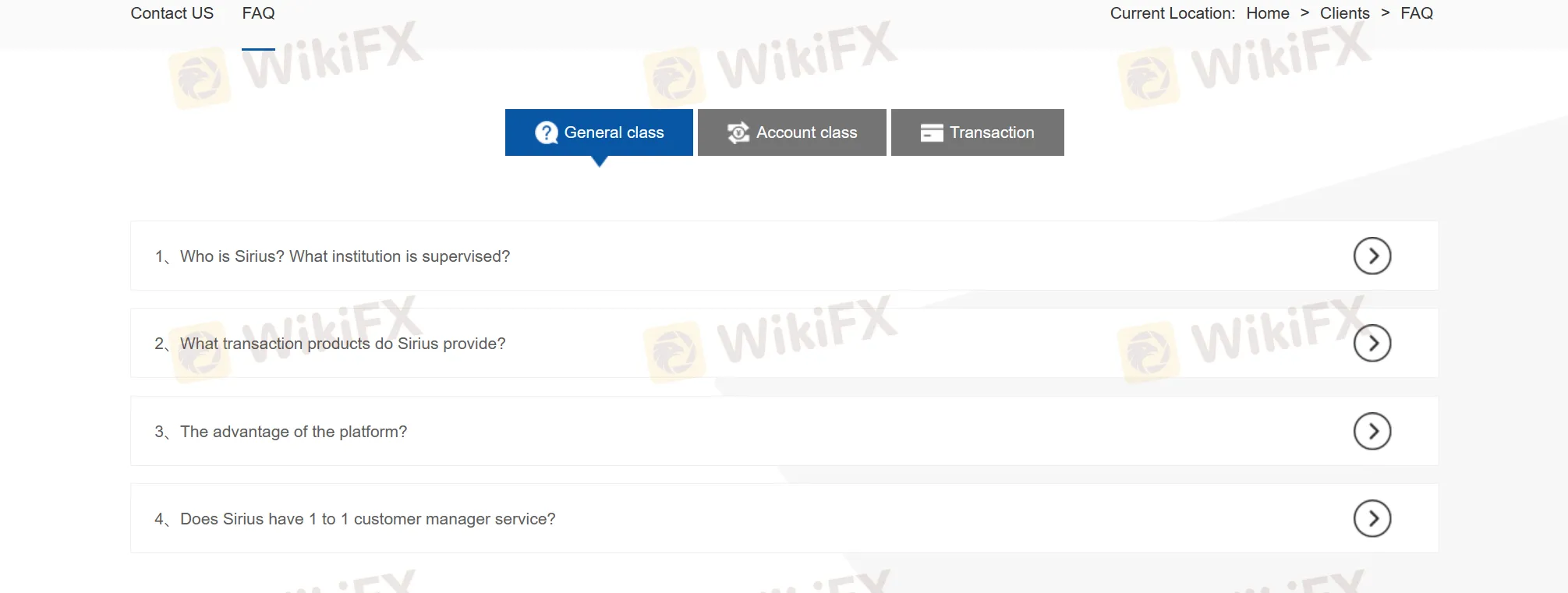The image size is (1568, 593).
Task: Click text 'Who is Sirius? What institution is supervised?'
Action: (345, 256)
